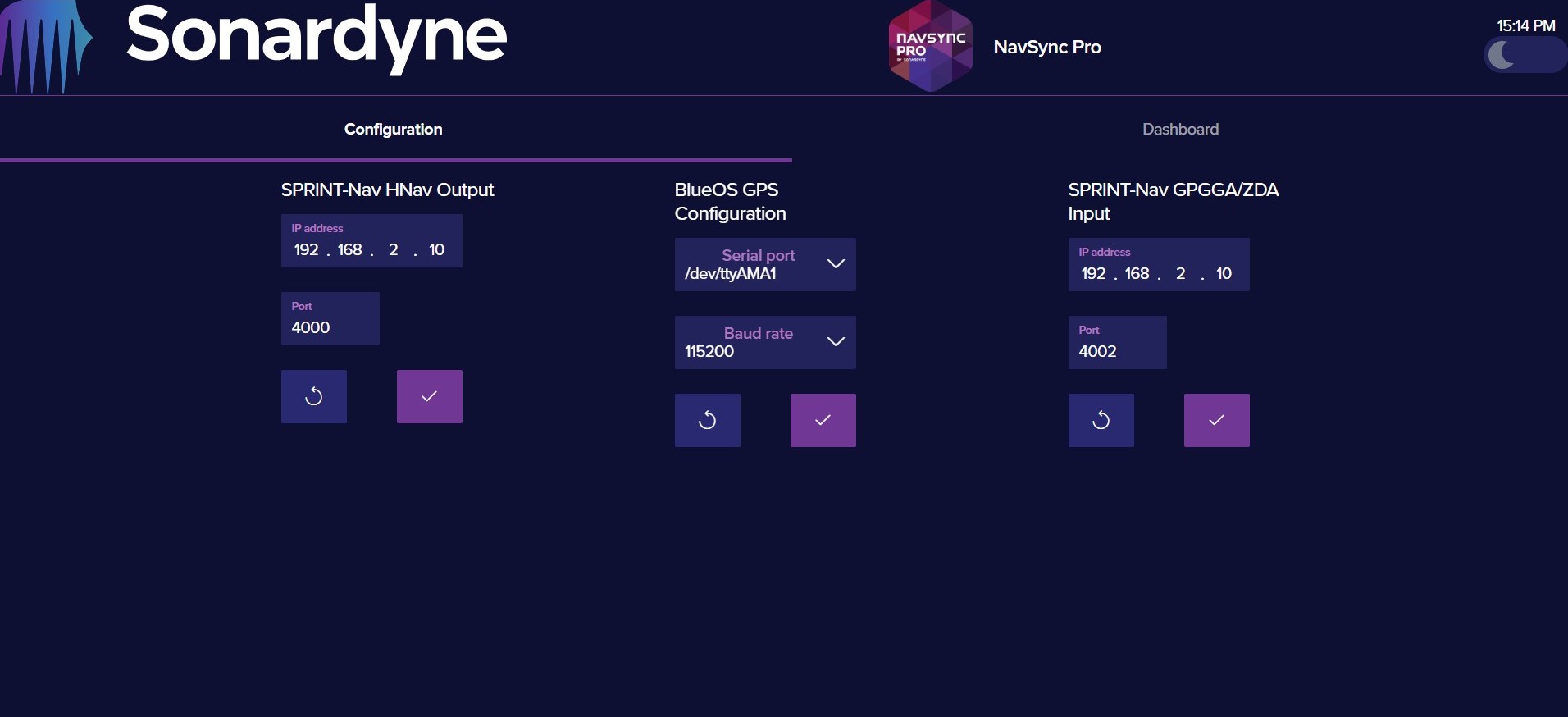The width and height of the screenshot is (1568, 717).
Task: Confirm SPRINT-Nav GPGGA/ZDA Input settings
Action: 1216,421
